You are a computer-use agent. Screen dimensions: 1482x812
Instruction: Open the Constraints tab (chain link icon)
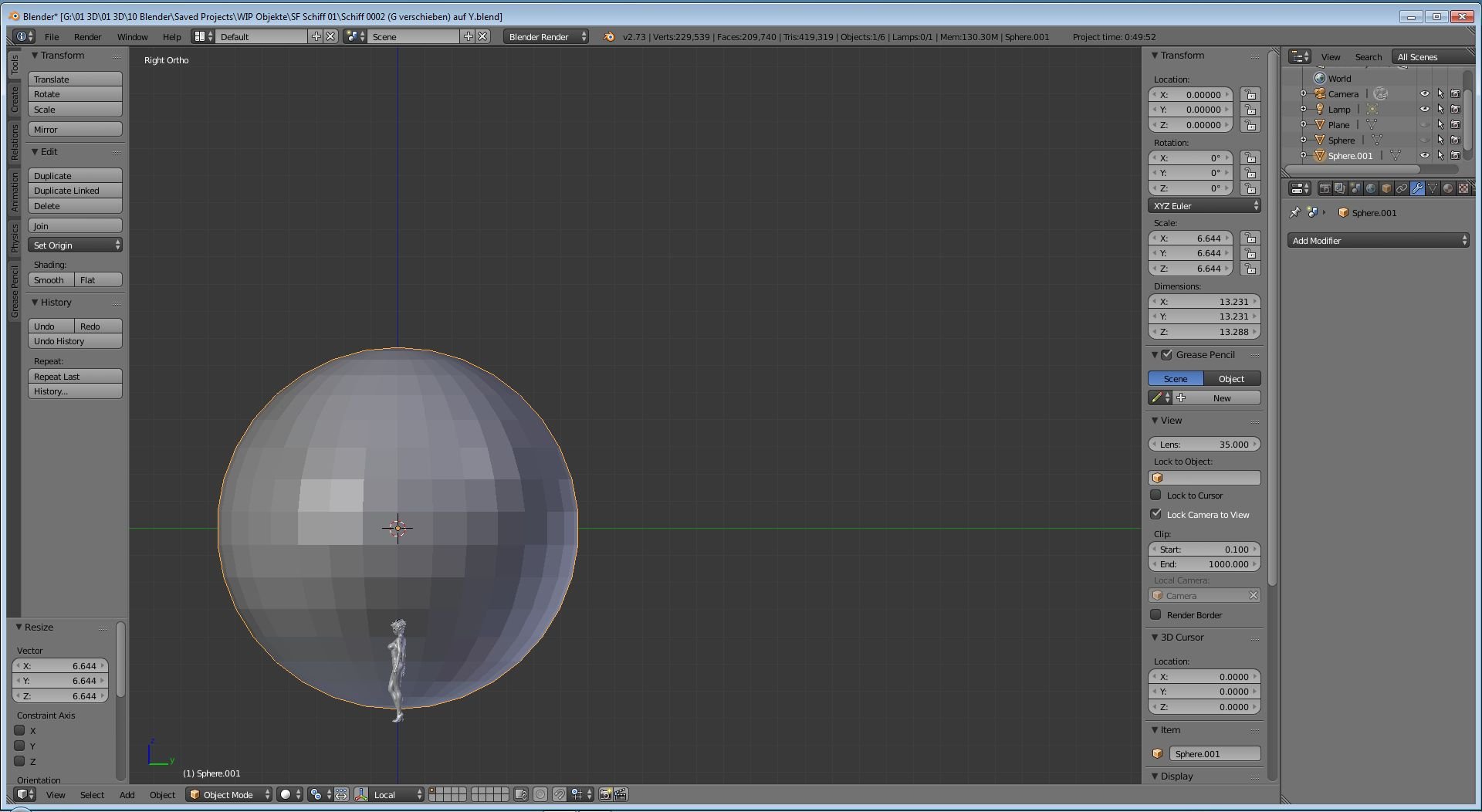(x=1402, y=188)
